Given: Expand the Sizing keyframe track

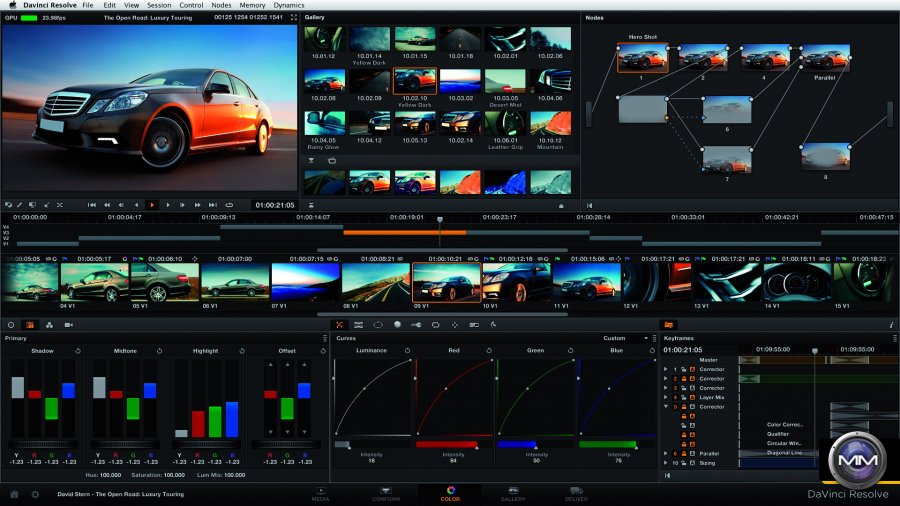Looking at the screenshot, I should [666, 463].
